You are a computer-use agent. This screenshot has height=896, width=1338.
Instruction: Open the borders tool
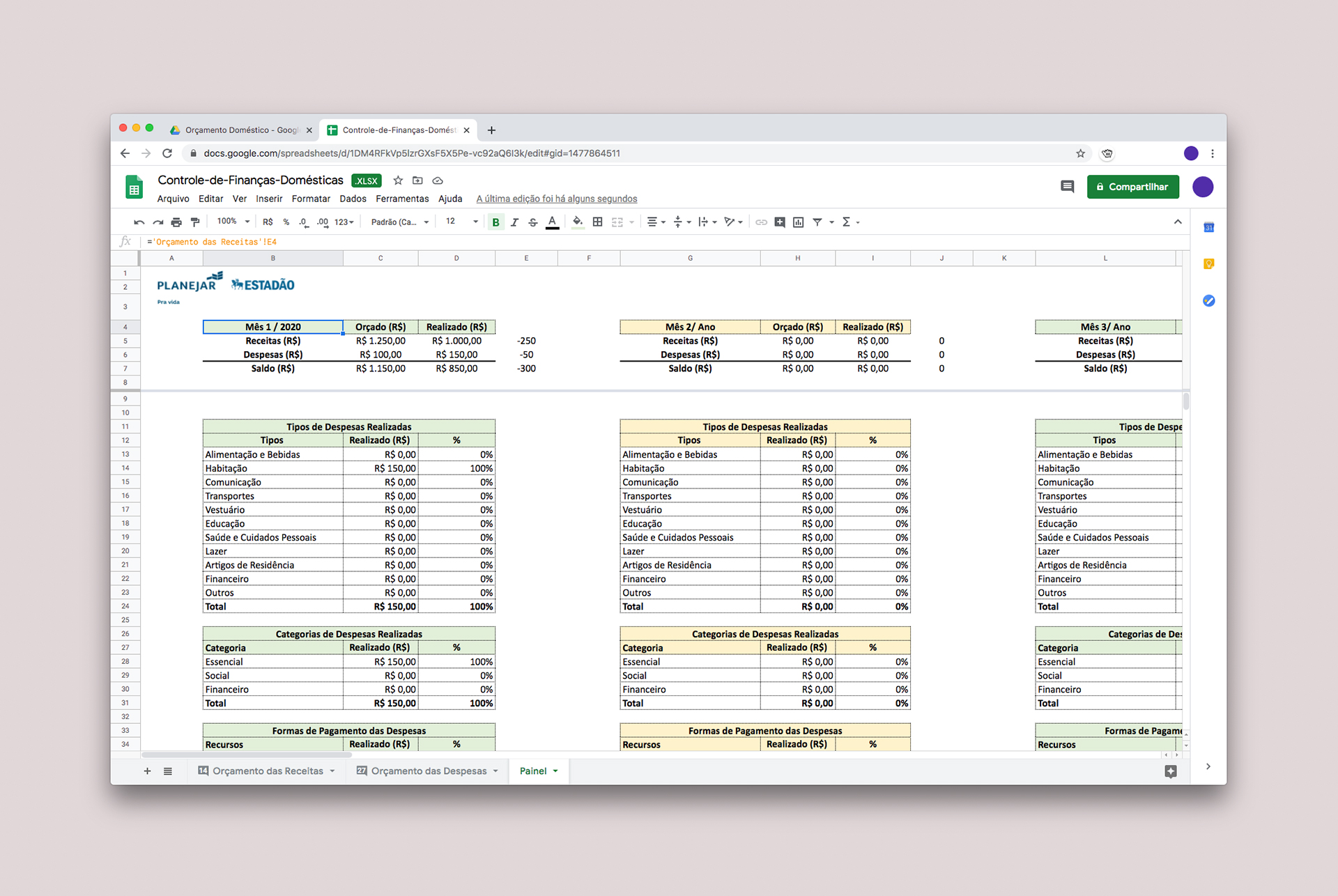click(597, 222)
